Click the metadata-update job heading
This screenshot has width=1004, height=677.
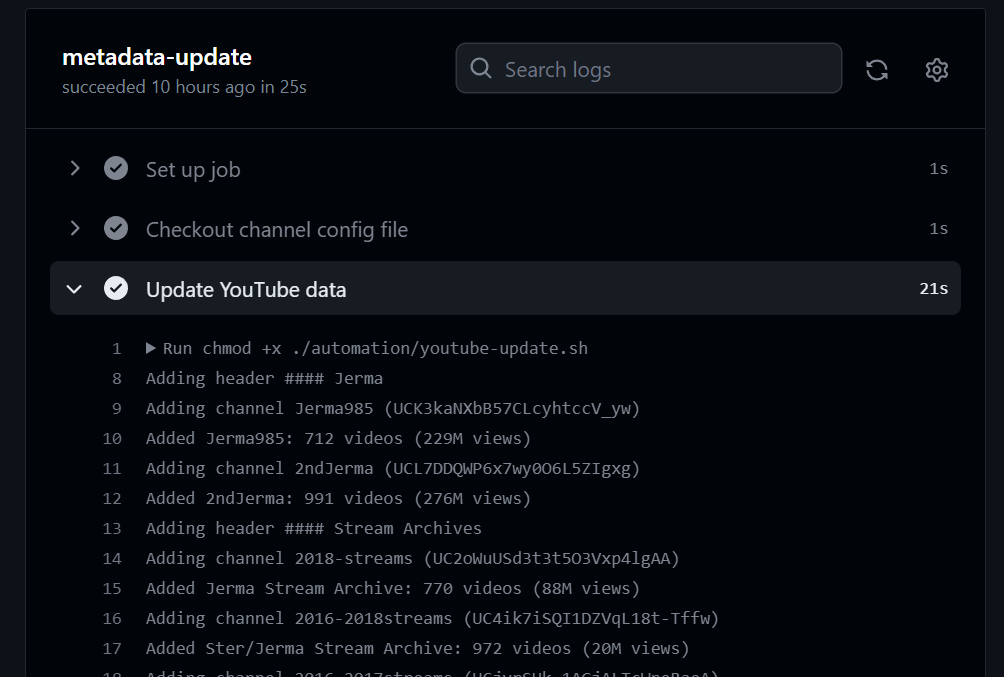(157, 57)
